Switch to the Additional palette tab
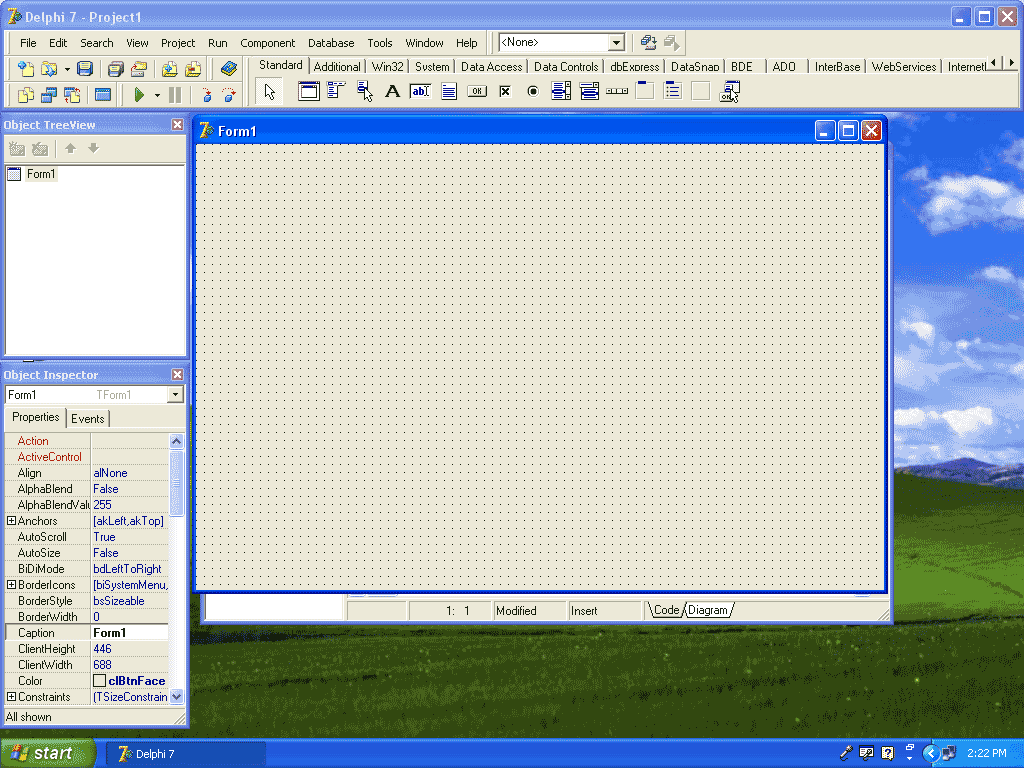Image resolution: width=1024 pixels, height=768 pixels. 337,67
